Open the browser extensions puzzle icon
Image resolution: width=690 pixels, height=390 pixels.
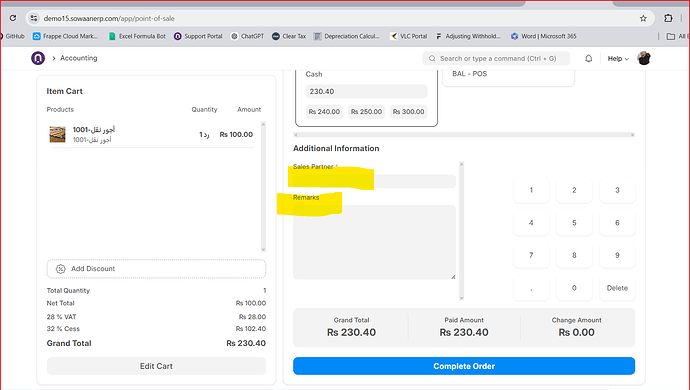click(x=668, y=18)
